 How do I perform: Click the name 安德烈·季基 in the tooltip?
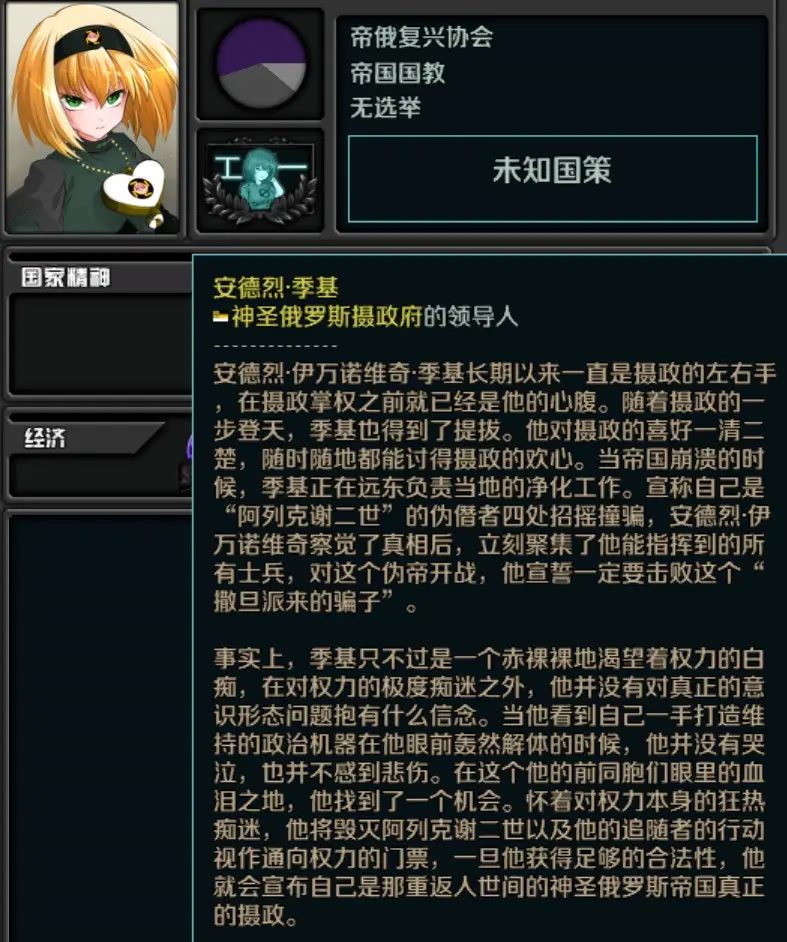tap(276, 288)
